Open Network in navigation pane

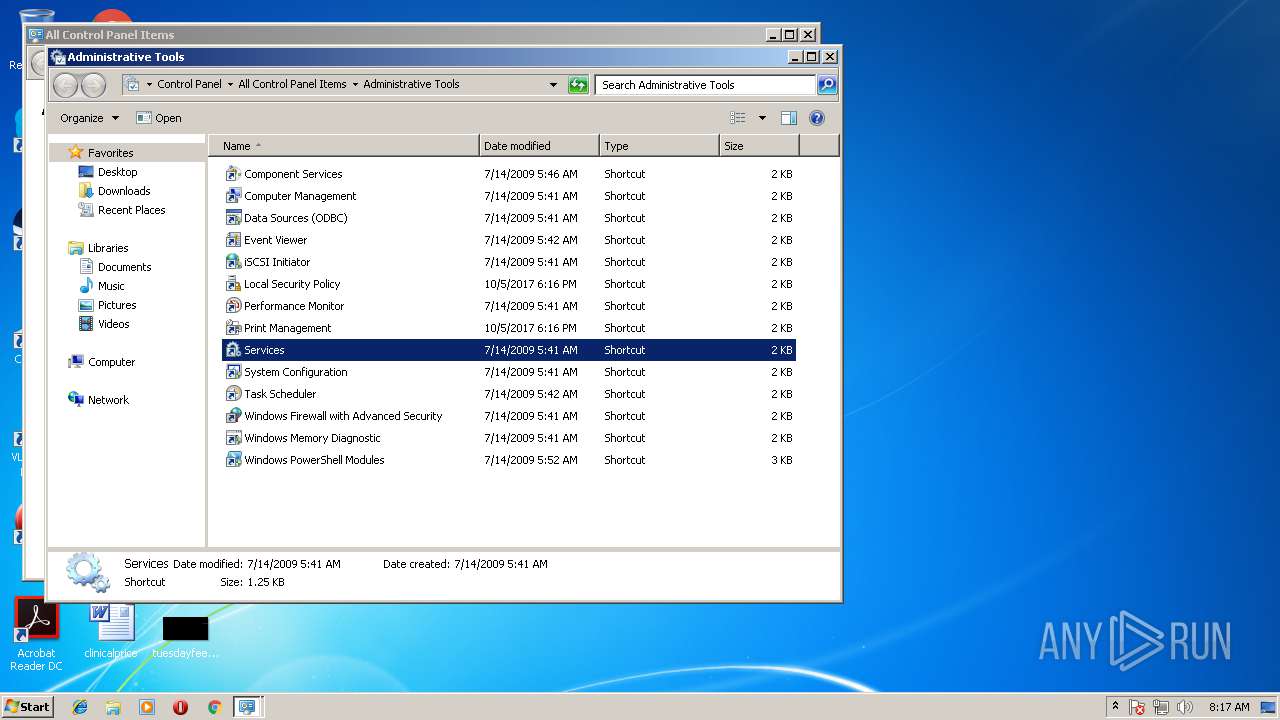(x=108, y=400)
